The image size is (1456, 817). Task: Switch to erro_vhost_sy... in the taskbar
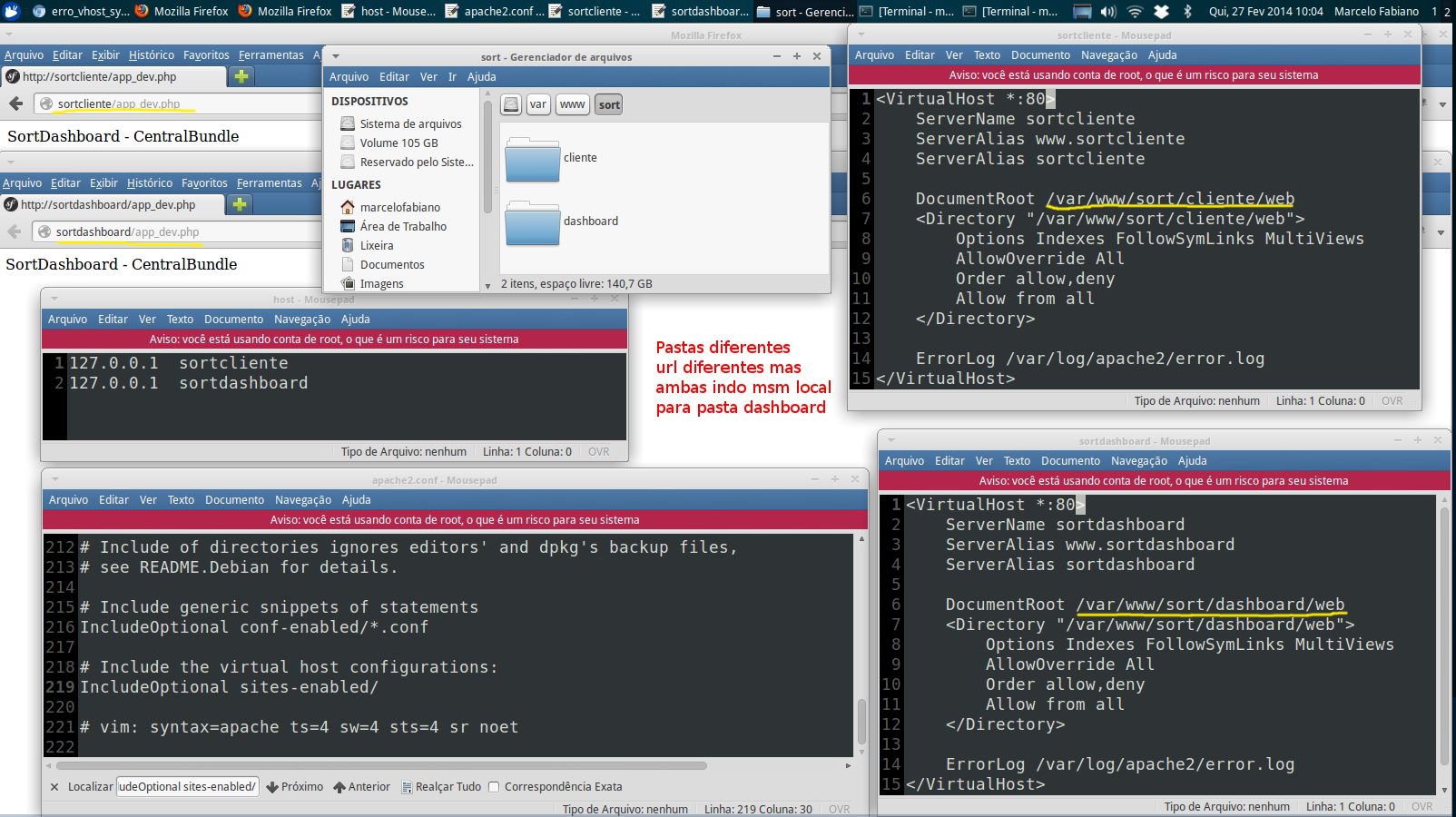[81, 11]
